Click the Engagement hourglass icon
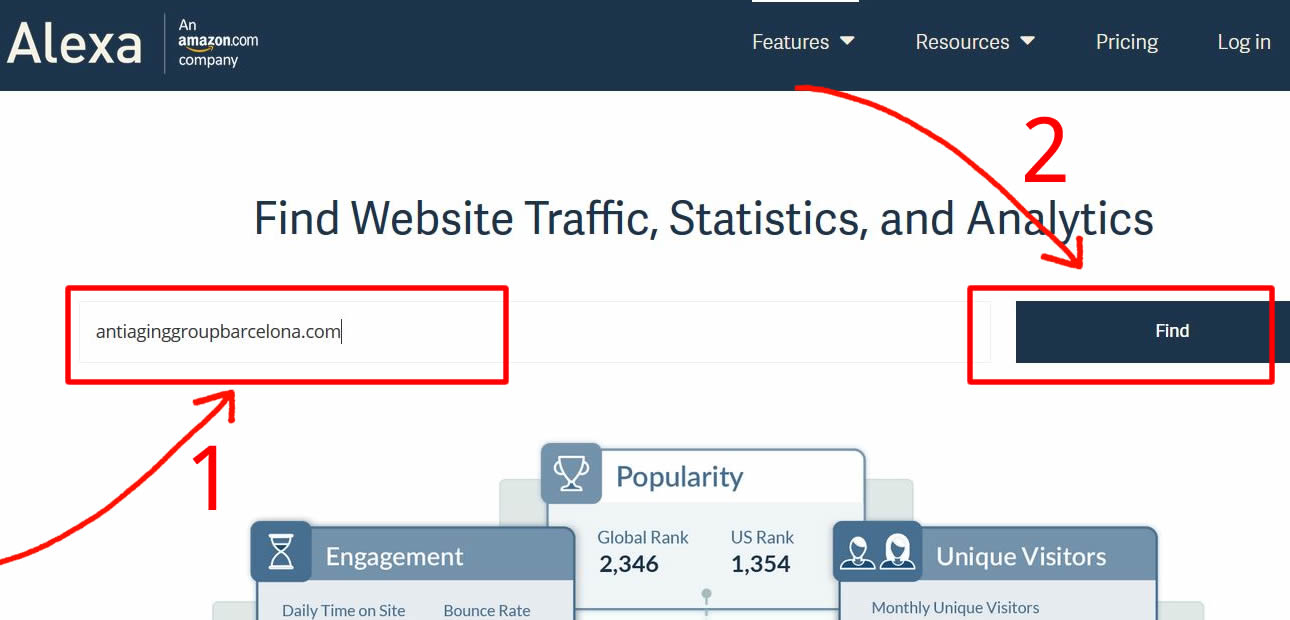Screen dimensions: 1290x620 pos(281,552)
